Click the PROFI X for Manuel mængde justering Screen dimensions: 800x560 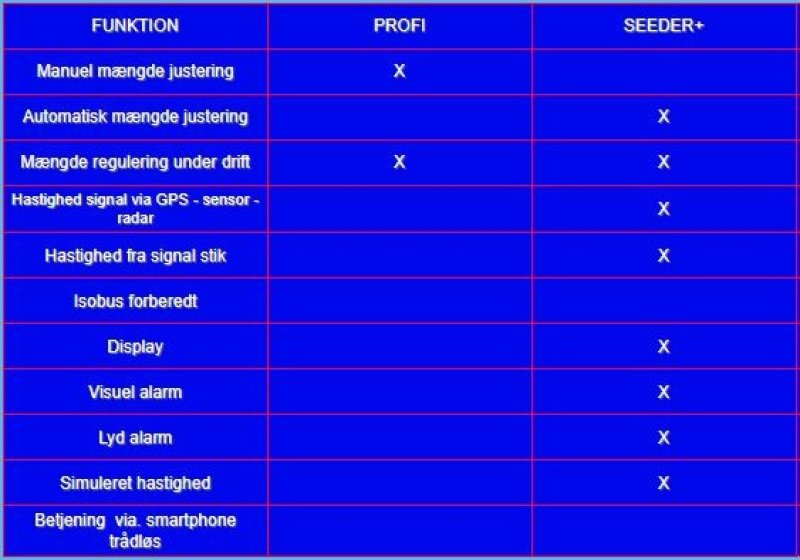click(x=399, y=71)
